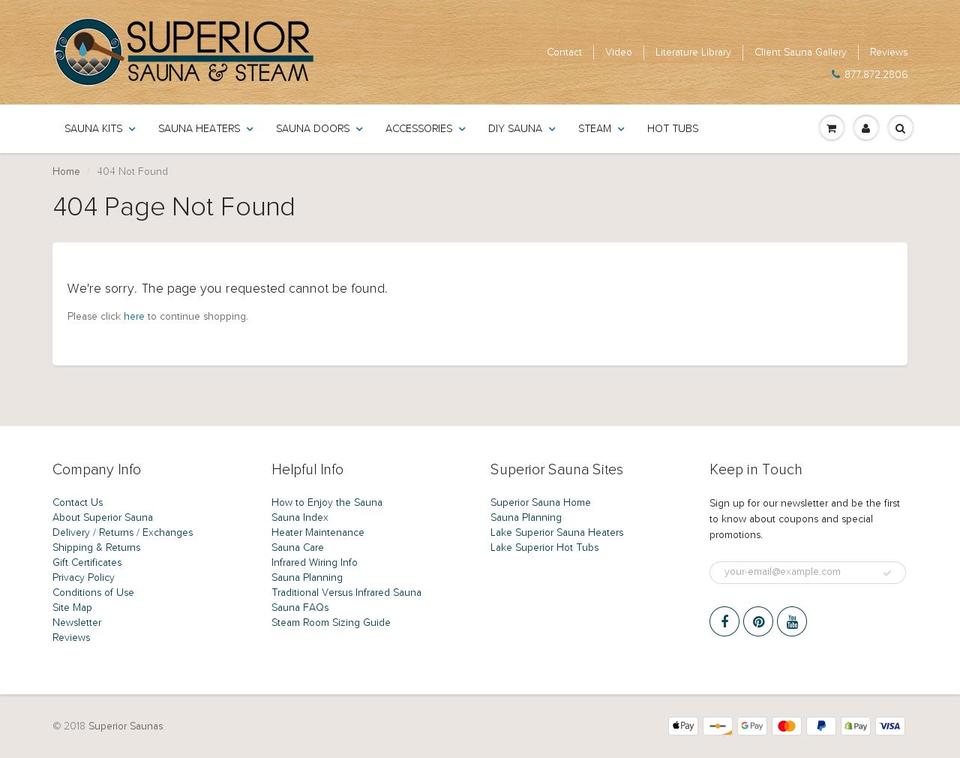Open the Video link in header
Image resolution: width=960 pixels, height=758 pixels.
(618, 52)
